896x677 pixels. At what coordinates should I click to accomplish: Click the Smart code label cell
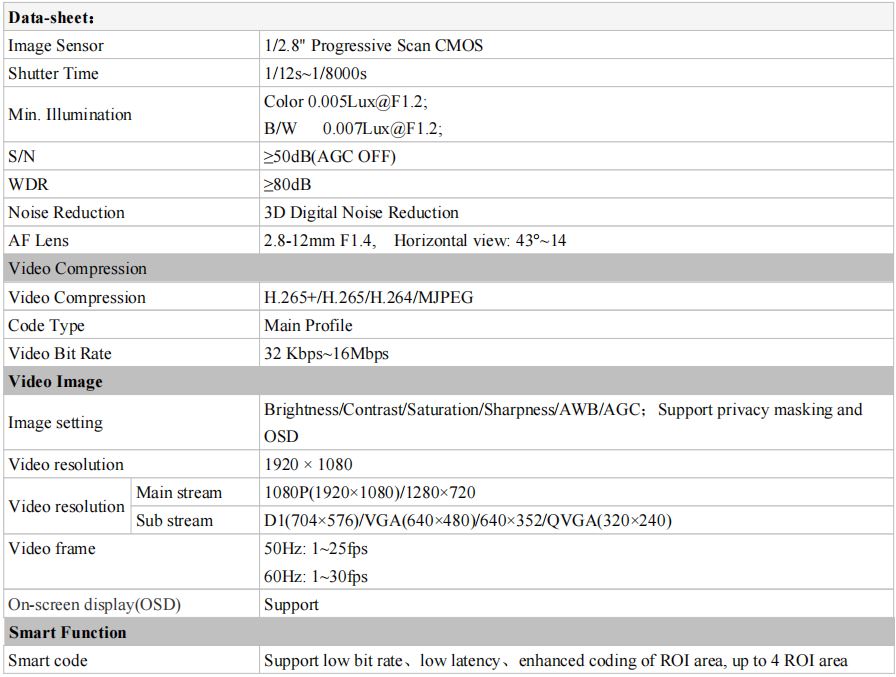coord(48,661)
